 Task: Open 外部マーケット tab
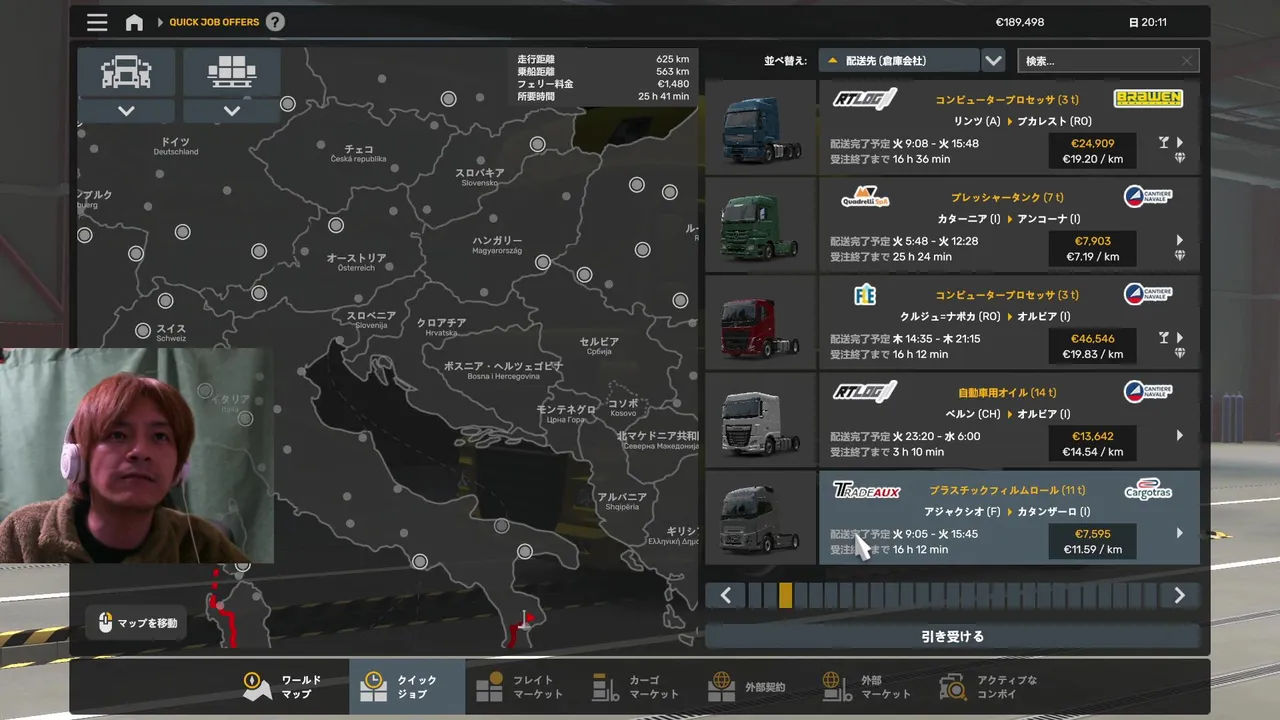pyautogui.click(x=870, y=687)
